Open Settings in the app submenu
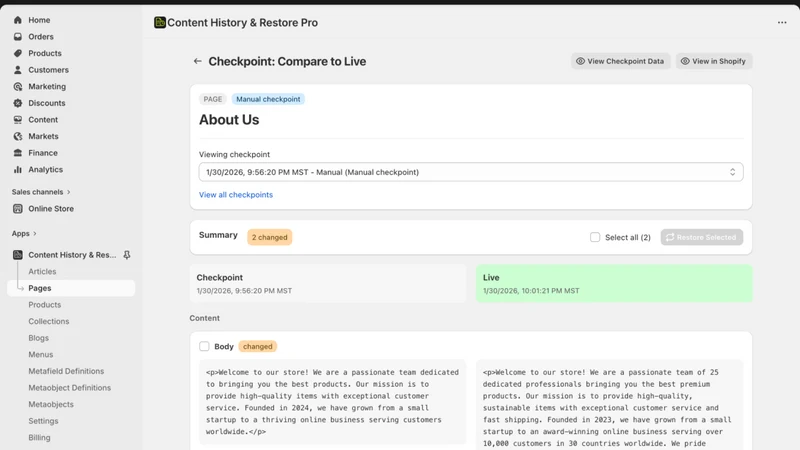 [x=43, y=421]
